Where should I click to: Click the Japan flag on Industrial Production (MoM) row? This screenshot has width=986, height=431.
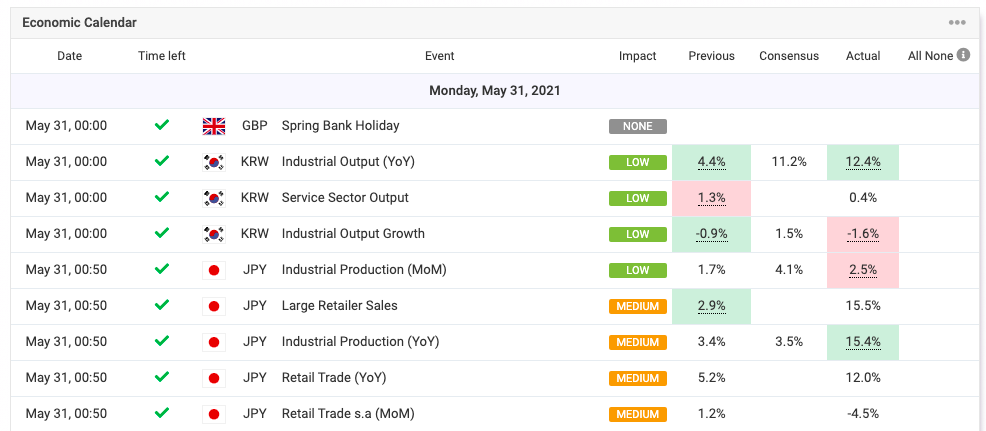(214, 270)
